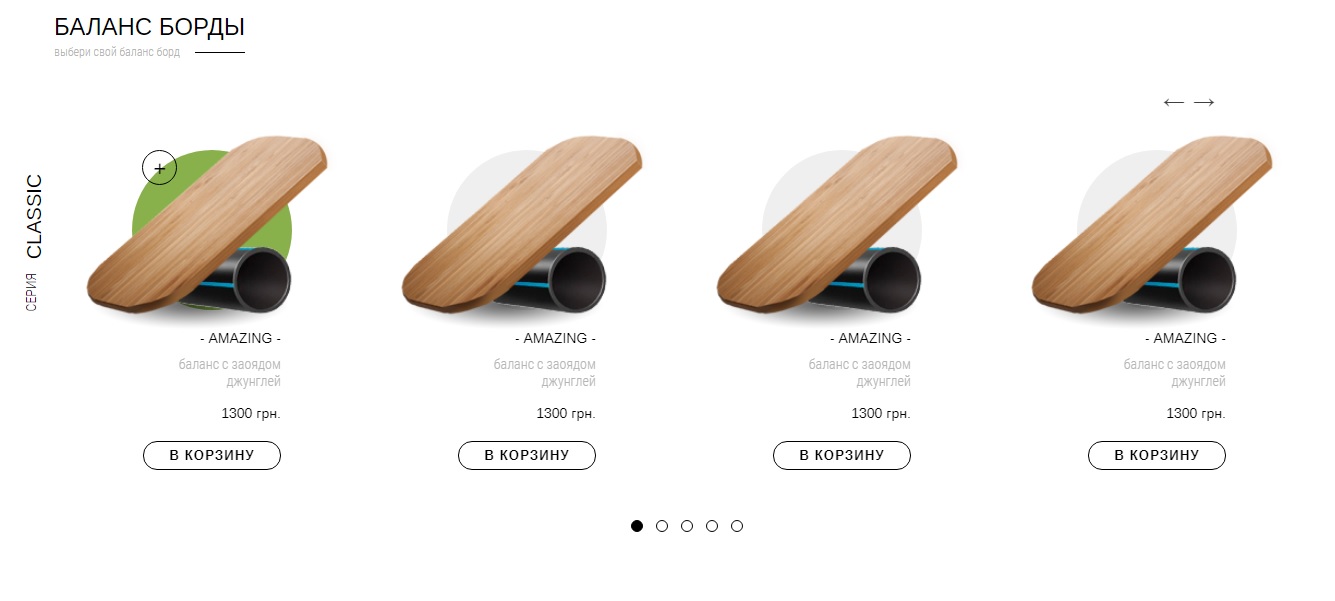
Task: Select the third carousel pagination dot
Action: point(687,526)
